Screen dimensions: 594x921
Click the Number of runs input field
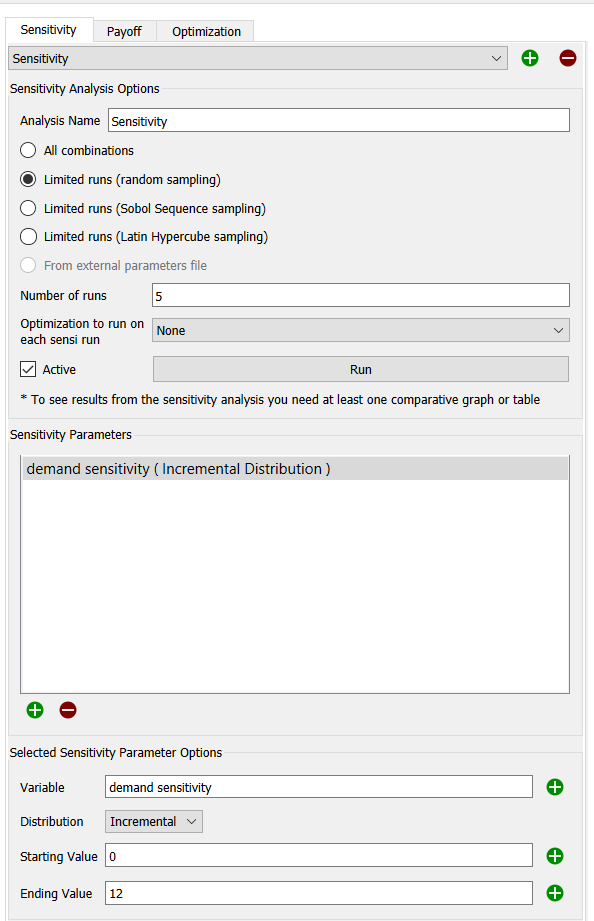pyautogui.click(x=361, y=295)
